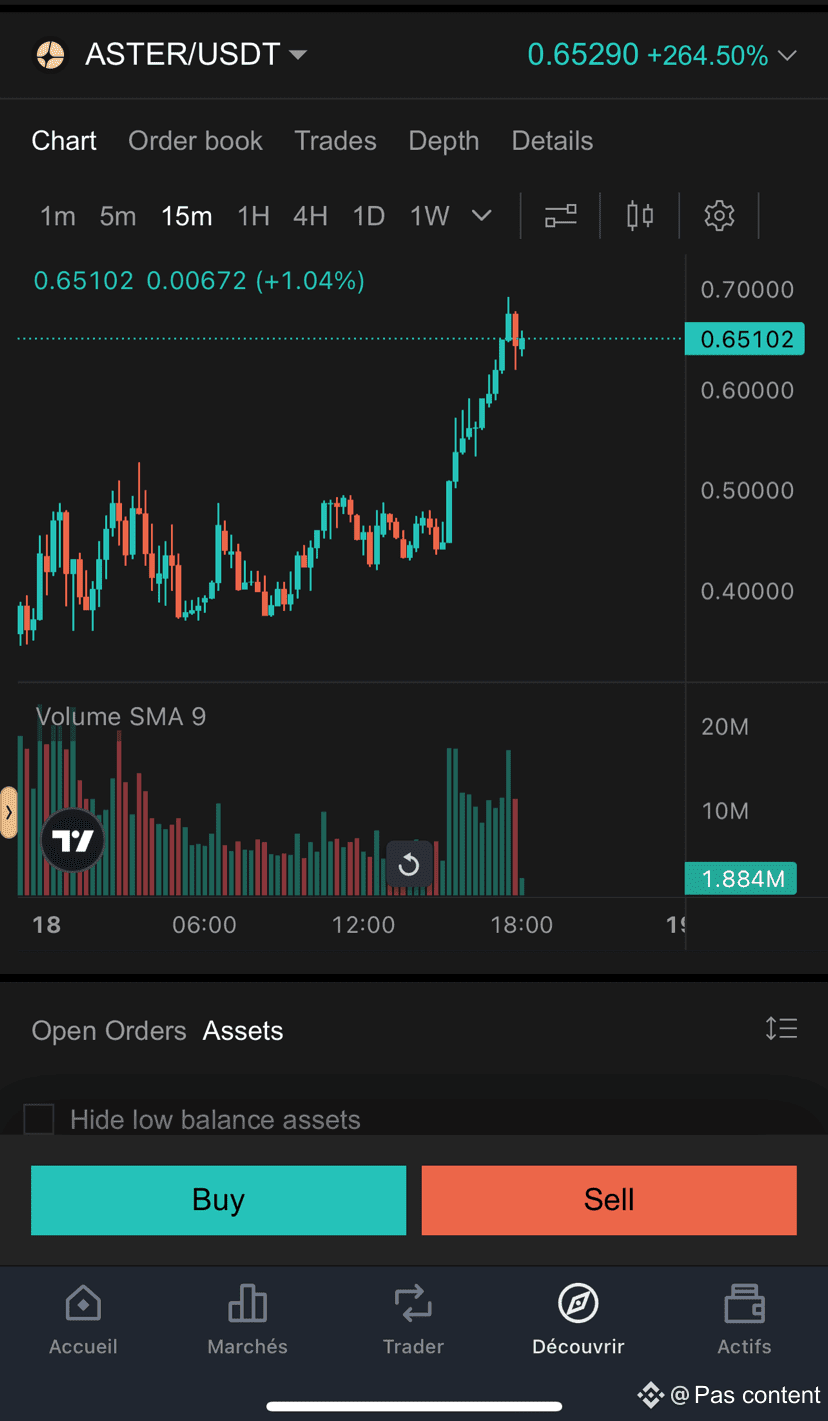This screenshot has height=1421, width=828.
Task: Tap the Buy button
Action: [219, 1200]
